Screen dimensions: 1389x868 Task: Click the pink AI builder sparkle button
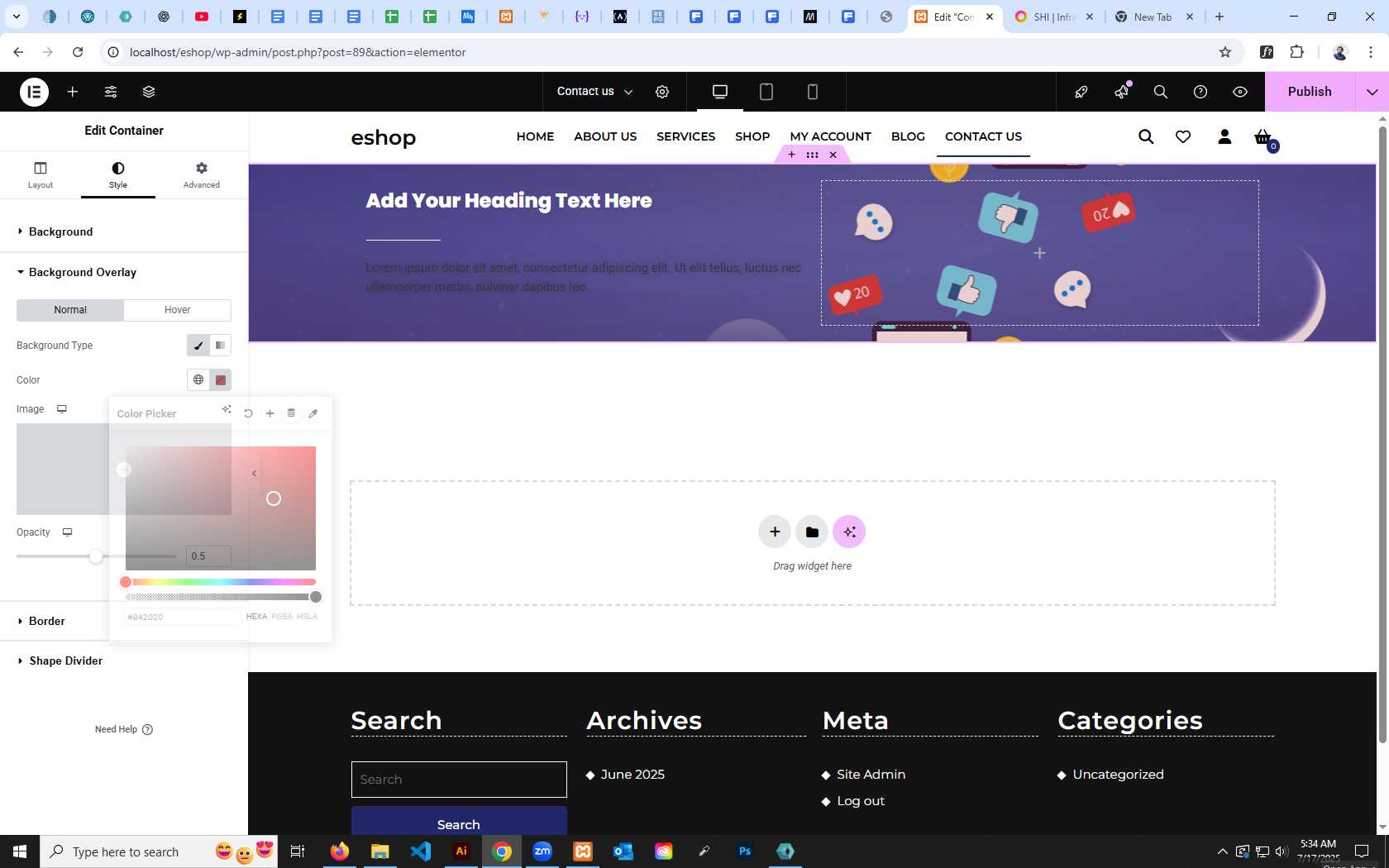pos(849,532)
